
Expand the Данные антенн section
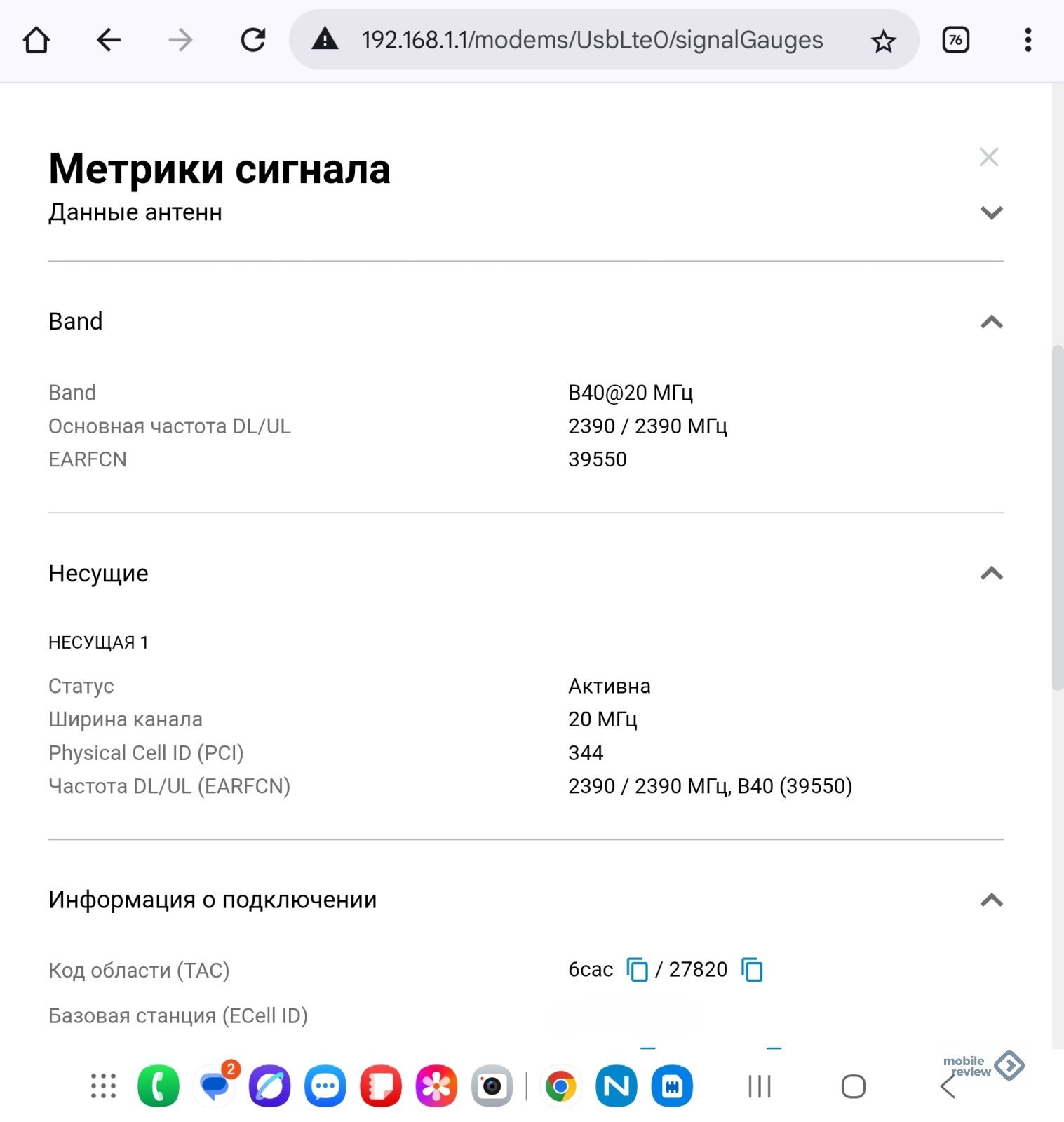(991, 212)
